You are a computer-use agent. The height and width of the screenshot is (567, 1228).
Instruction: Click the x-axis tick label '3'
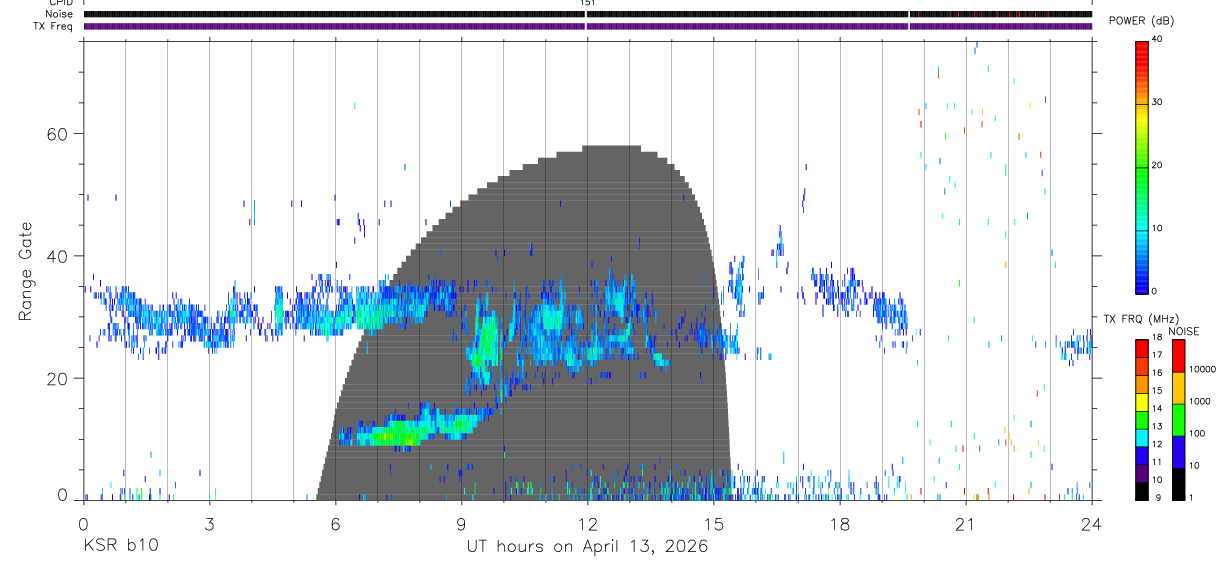pos(209,523)
